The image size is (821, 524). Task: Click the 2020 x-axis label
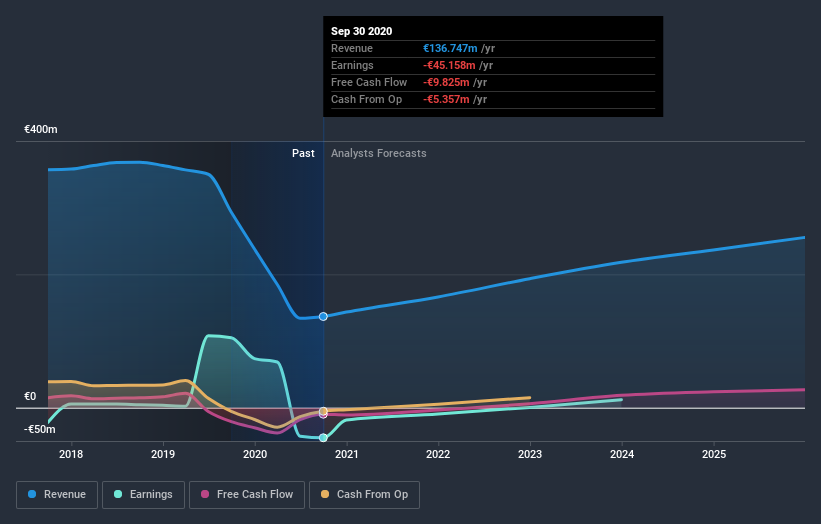click(x=255, y=454)
